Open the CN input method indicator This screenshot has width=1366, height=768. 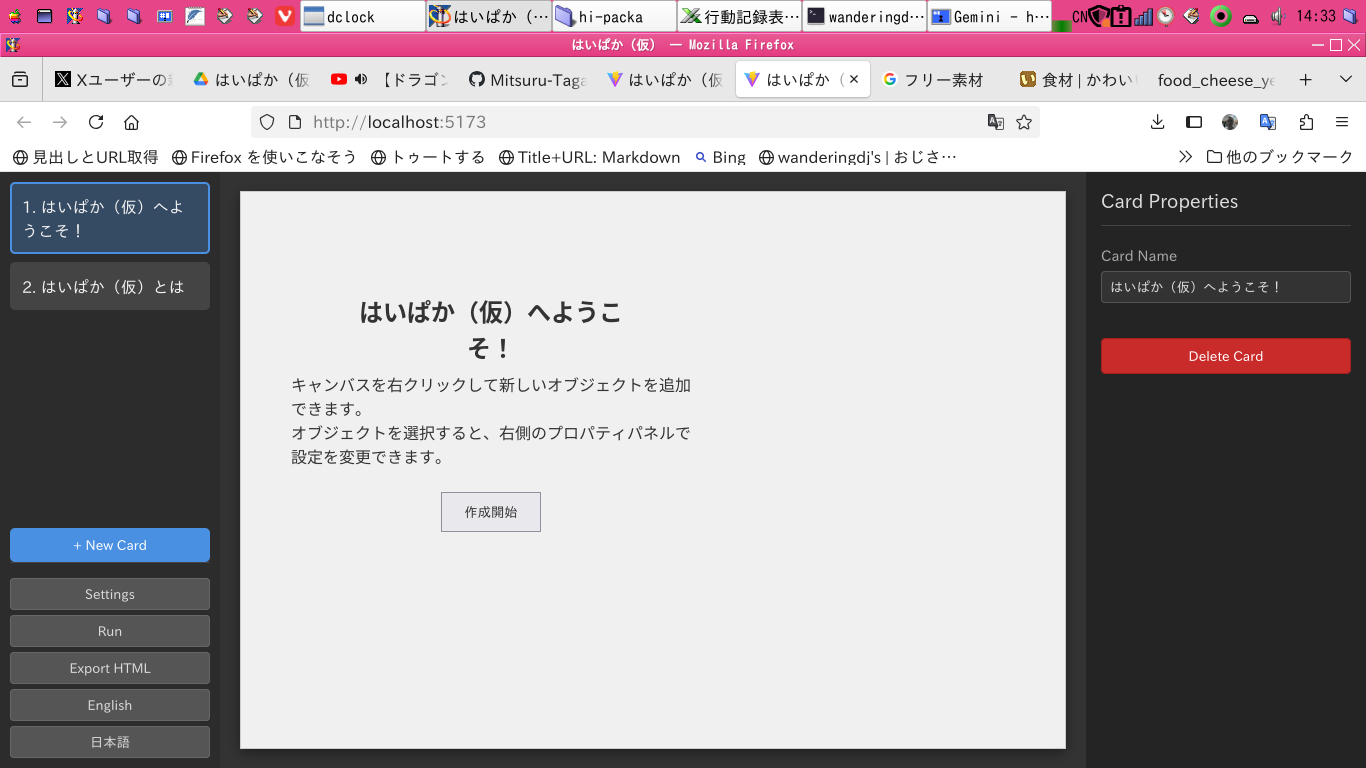coord(1079,16)
